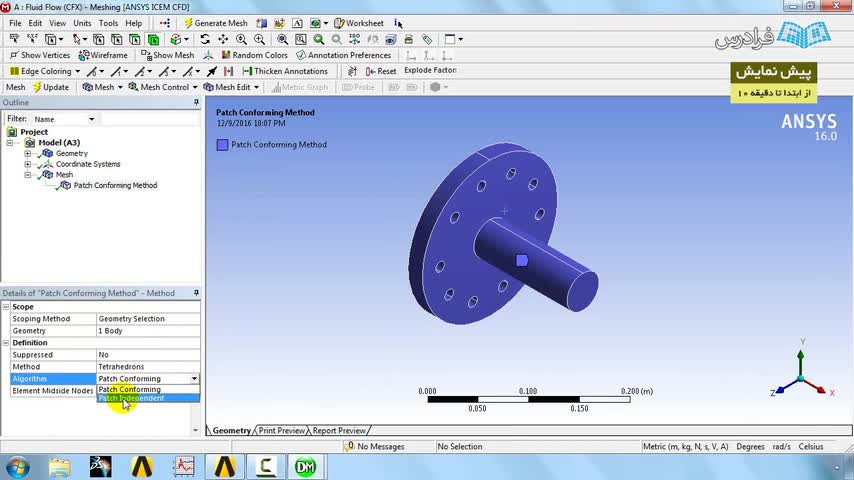Click the Selection Information icon
This screenshot has height=480, width=854.
(398, 23)
